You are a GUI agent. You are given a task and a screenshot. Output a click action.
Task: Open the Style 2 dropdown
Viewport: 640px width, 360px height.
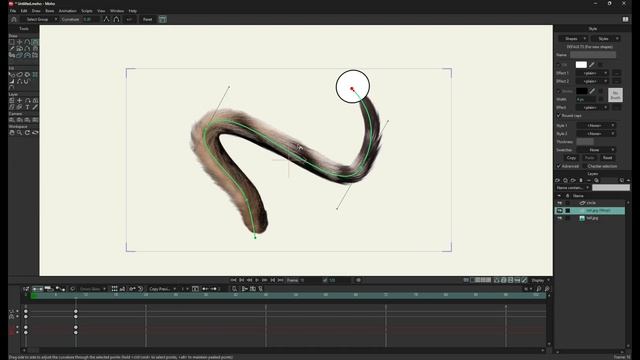[x=596, y=133]
